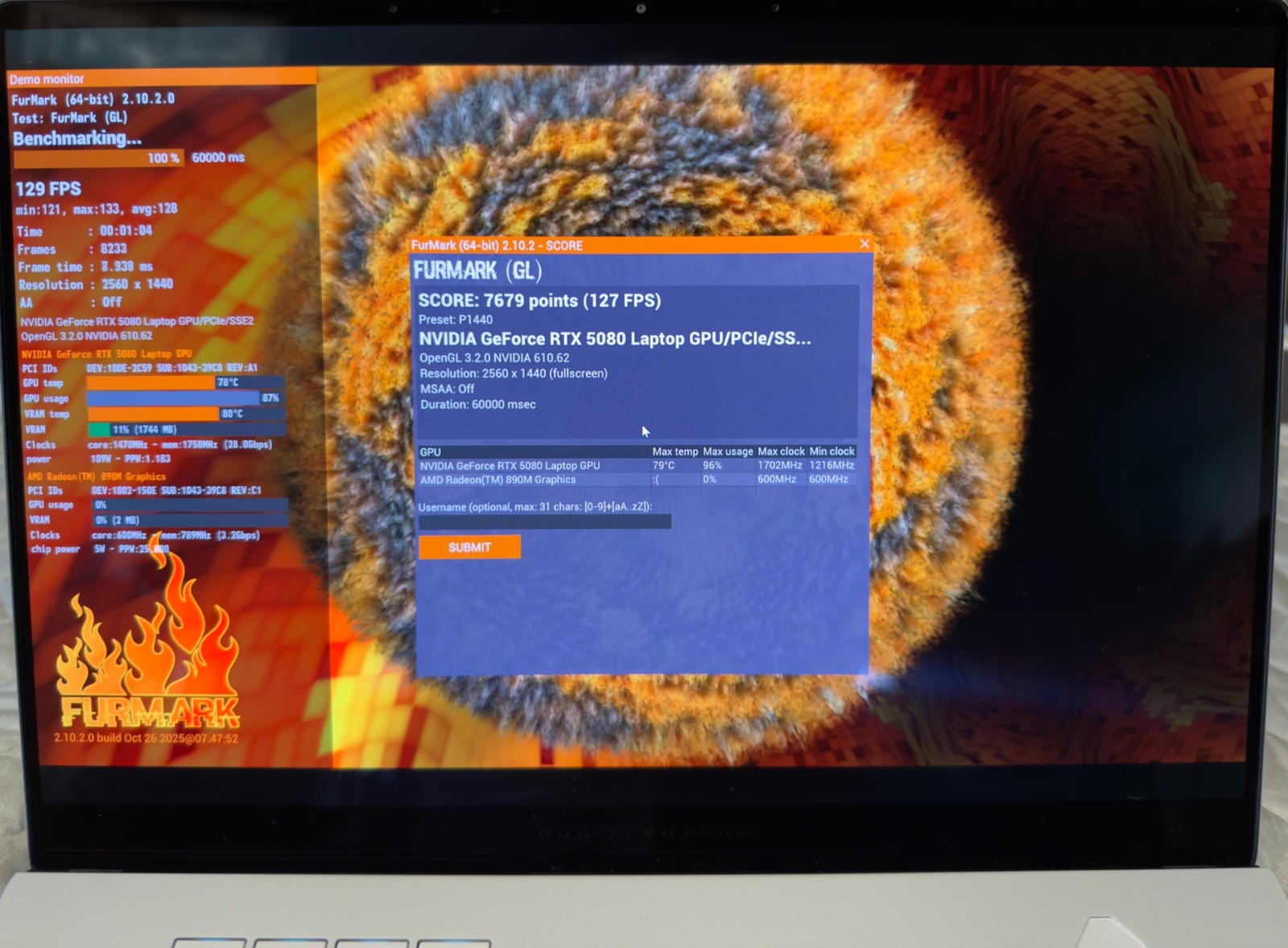The image size is (1288, 948).
Task: Click the 'min:121, max:133, avg:128' line
Action: (97, 209)
